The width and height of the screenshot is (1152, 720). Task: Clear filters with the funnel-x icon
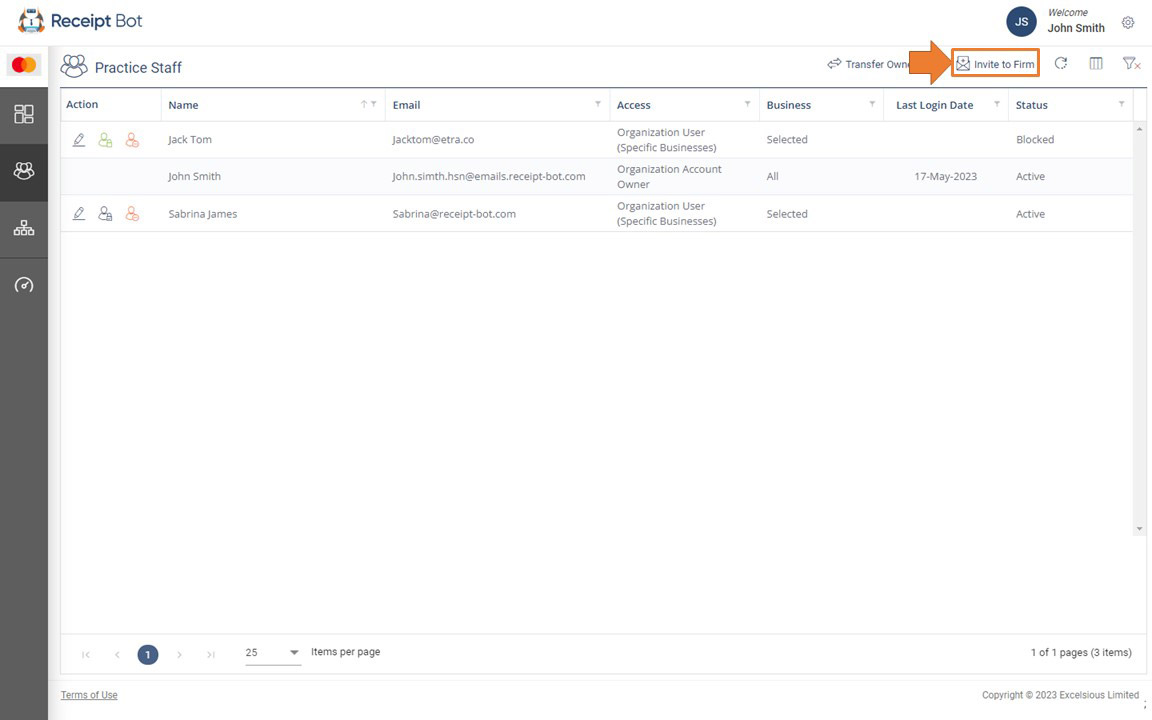click(x=1131, y=64)
